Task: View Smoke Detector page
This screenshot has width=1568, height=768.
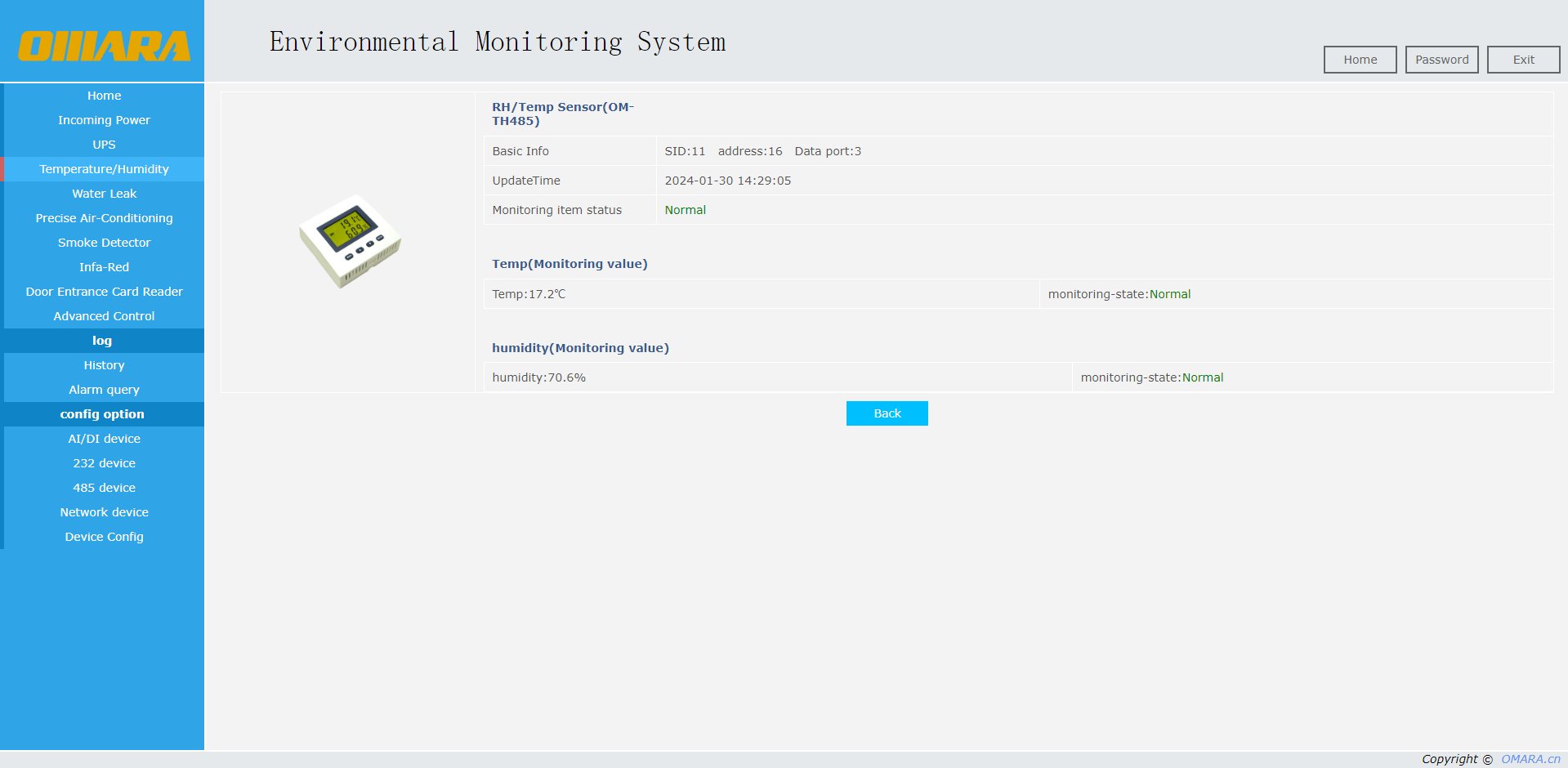Action: 104,243
